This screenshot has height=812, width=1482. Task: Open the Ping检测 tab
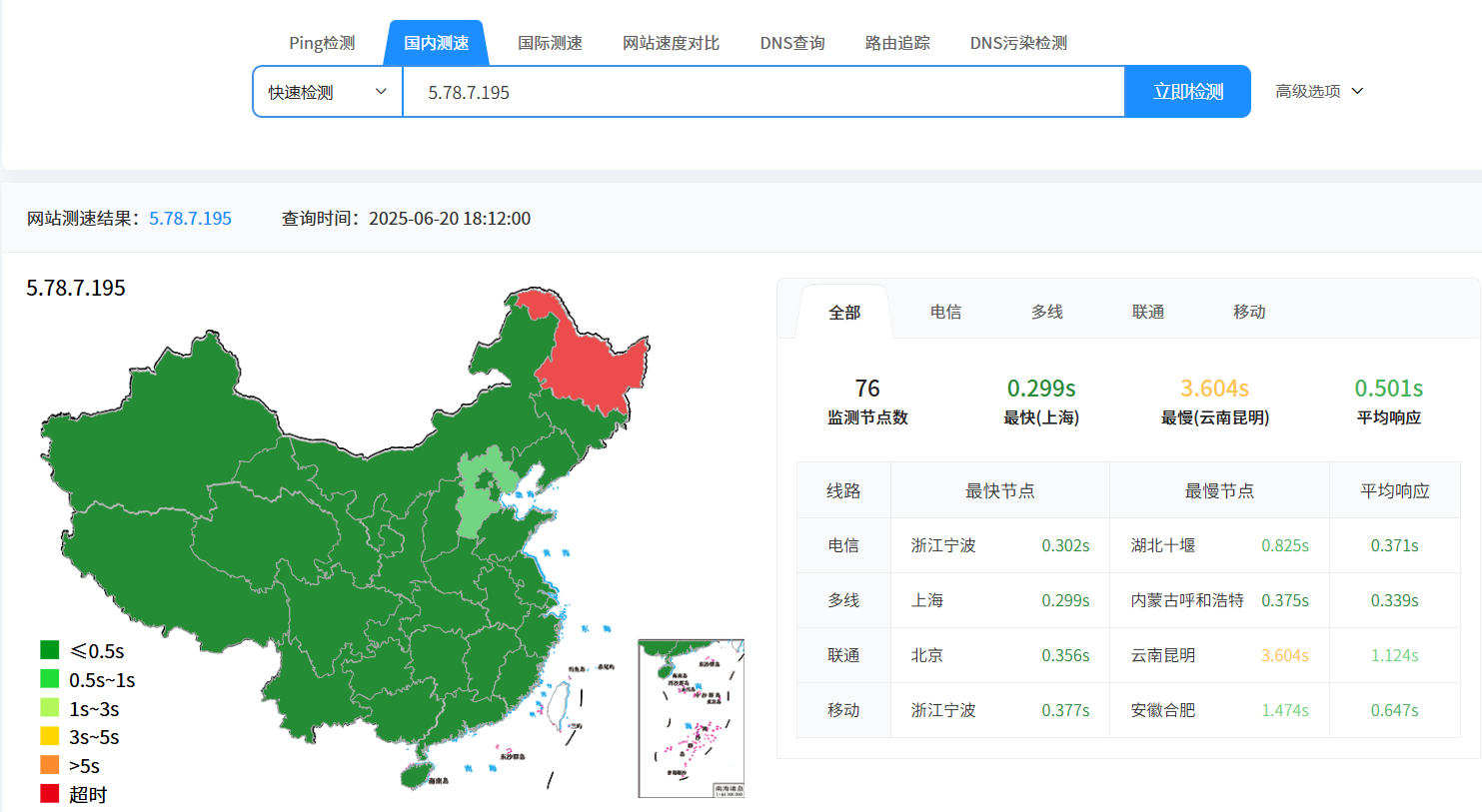[x=322, y=43]
